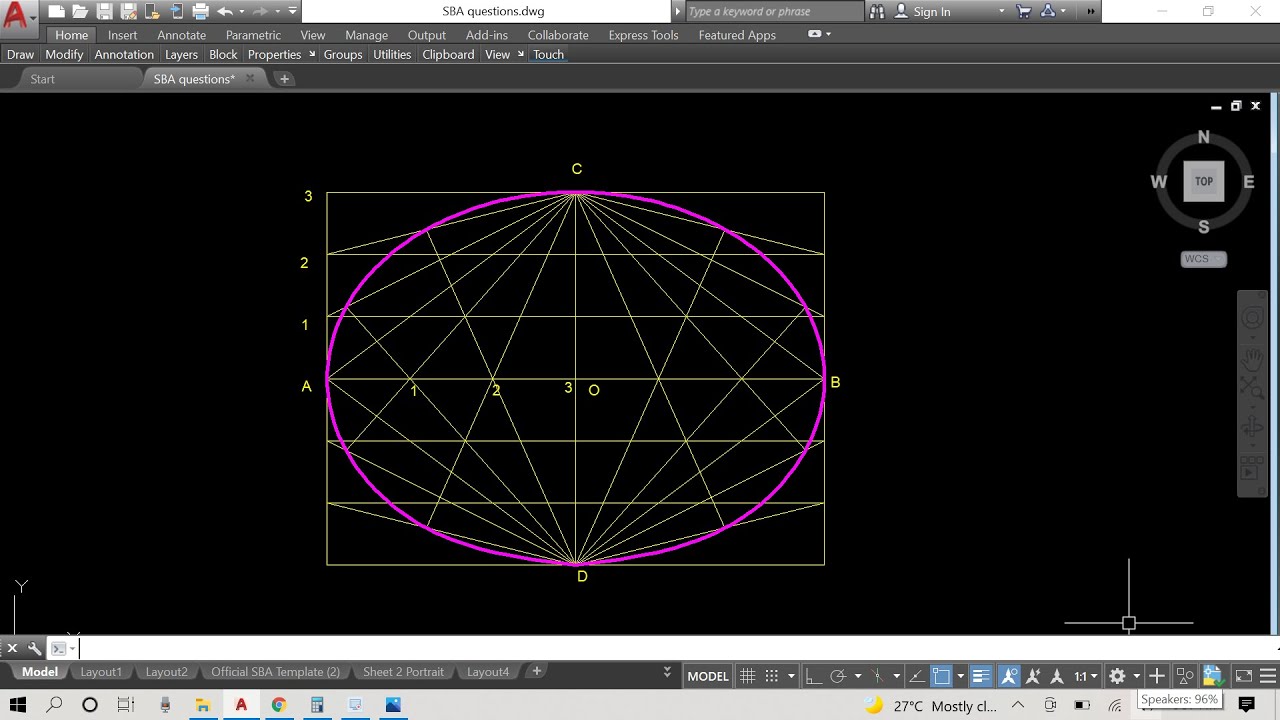Toggle Clean Screen icon in status bar
Viewport: 1280px width, 720px height.
1243,676
